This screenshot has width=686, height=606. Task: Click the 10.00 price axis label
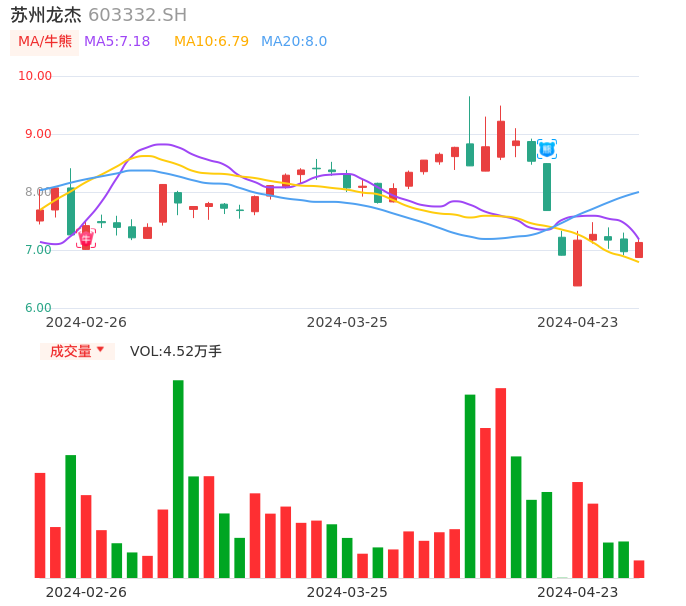point(35,76)
